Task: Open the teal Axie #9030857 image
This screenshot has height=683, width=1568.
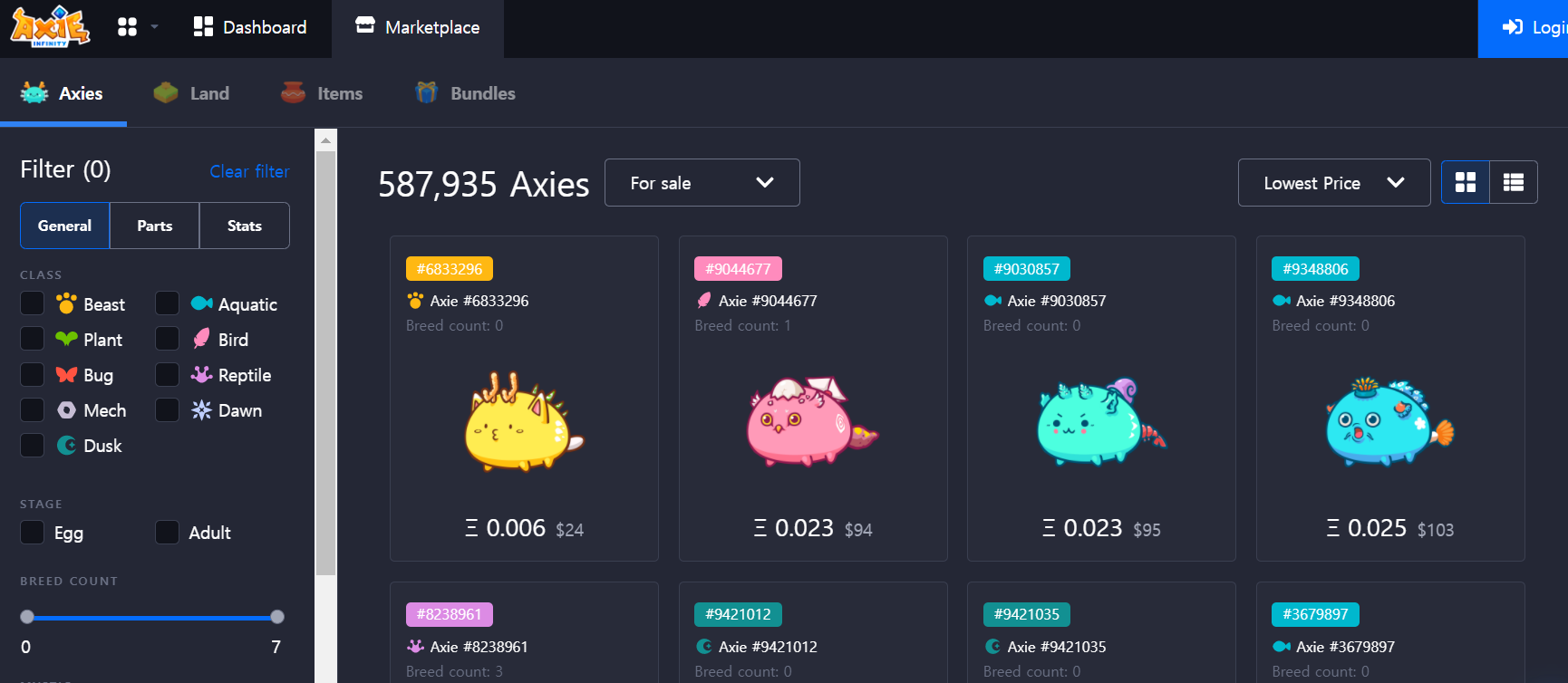Action: click(1100, 421)
